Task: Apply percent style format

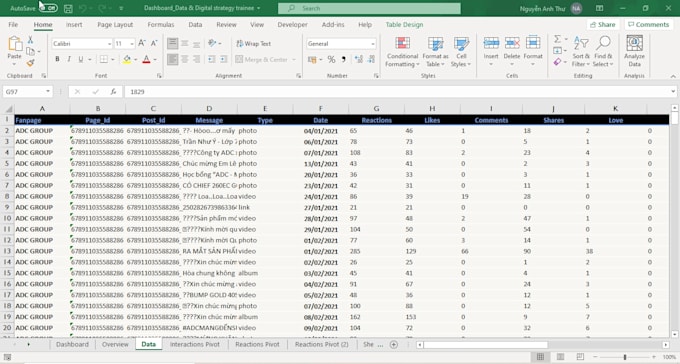Action: click(x=331, y=59)
